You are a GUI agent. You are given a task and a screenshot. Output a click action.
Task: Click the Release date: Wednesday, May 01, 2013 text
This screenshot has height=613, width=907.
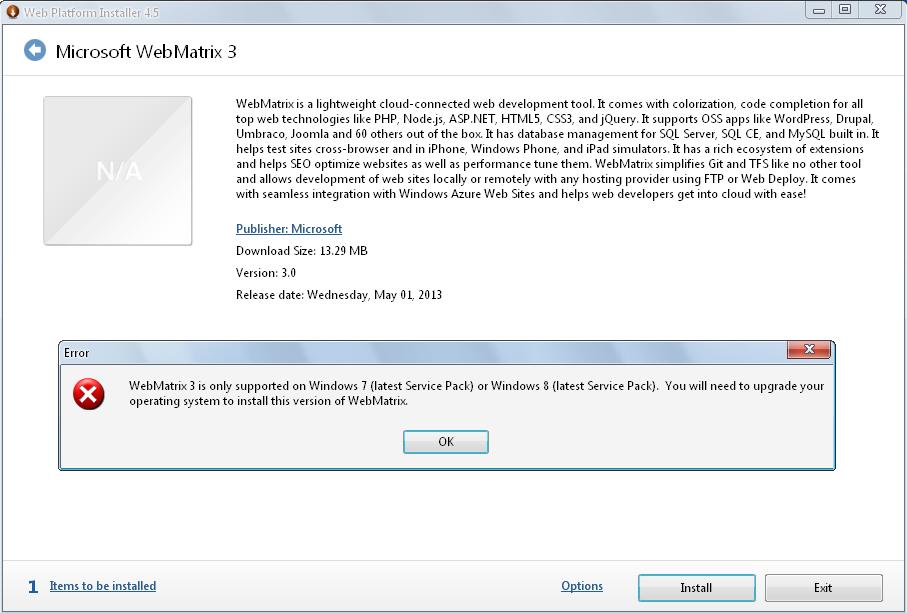click(x=338, y=295)
